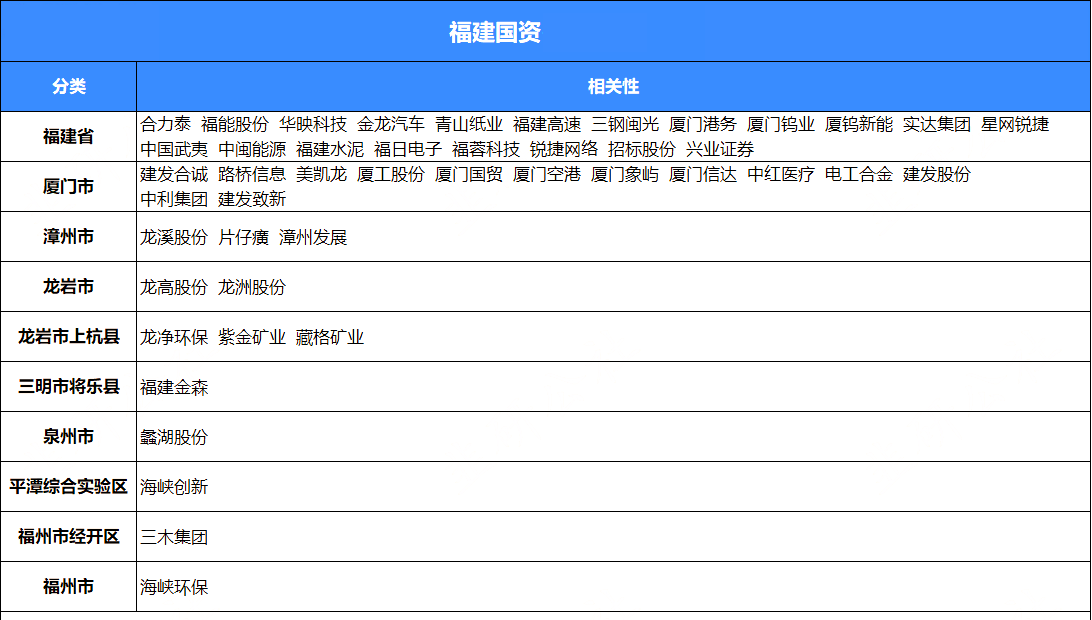Select the 分类 column header
Image resolution: width=1092 pixels, height=620 pixels.
69,86
